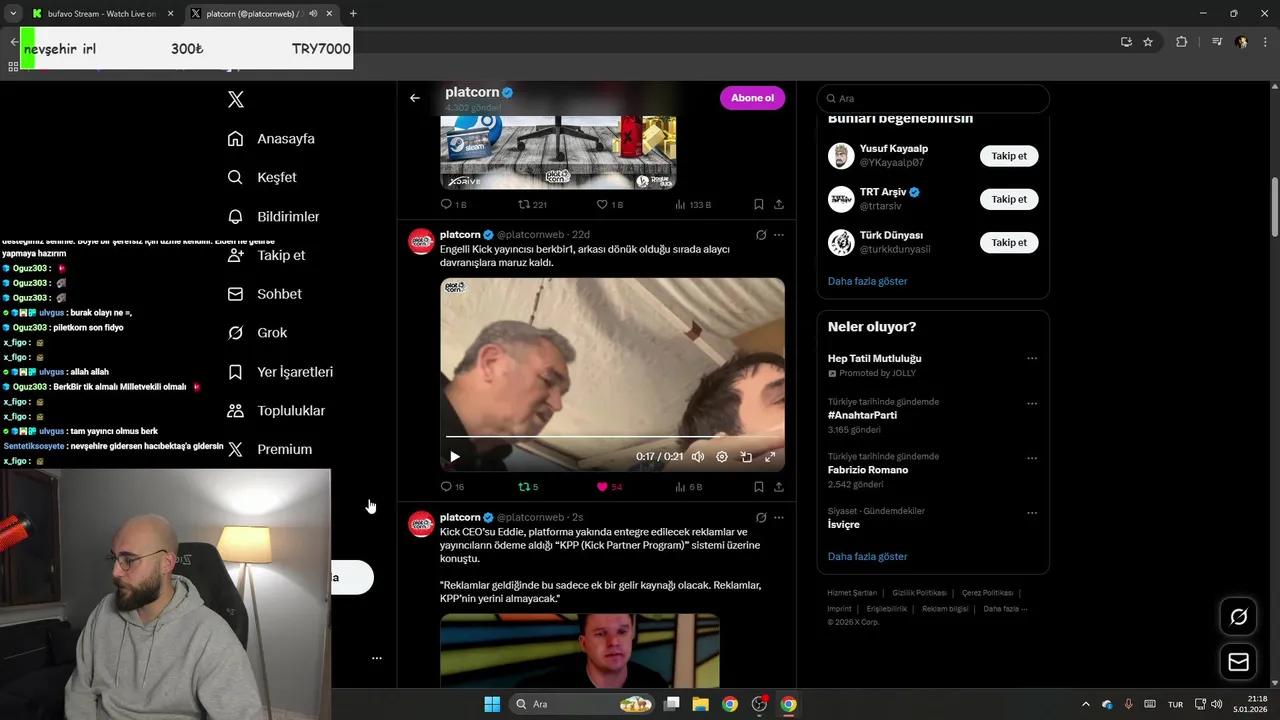Reply to the top post (1 B replies)
The width and height of the screenshot is (1280, 720).
(453, 204)
